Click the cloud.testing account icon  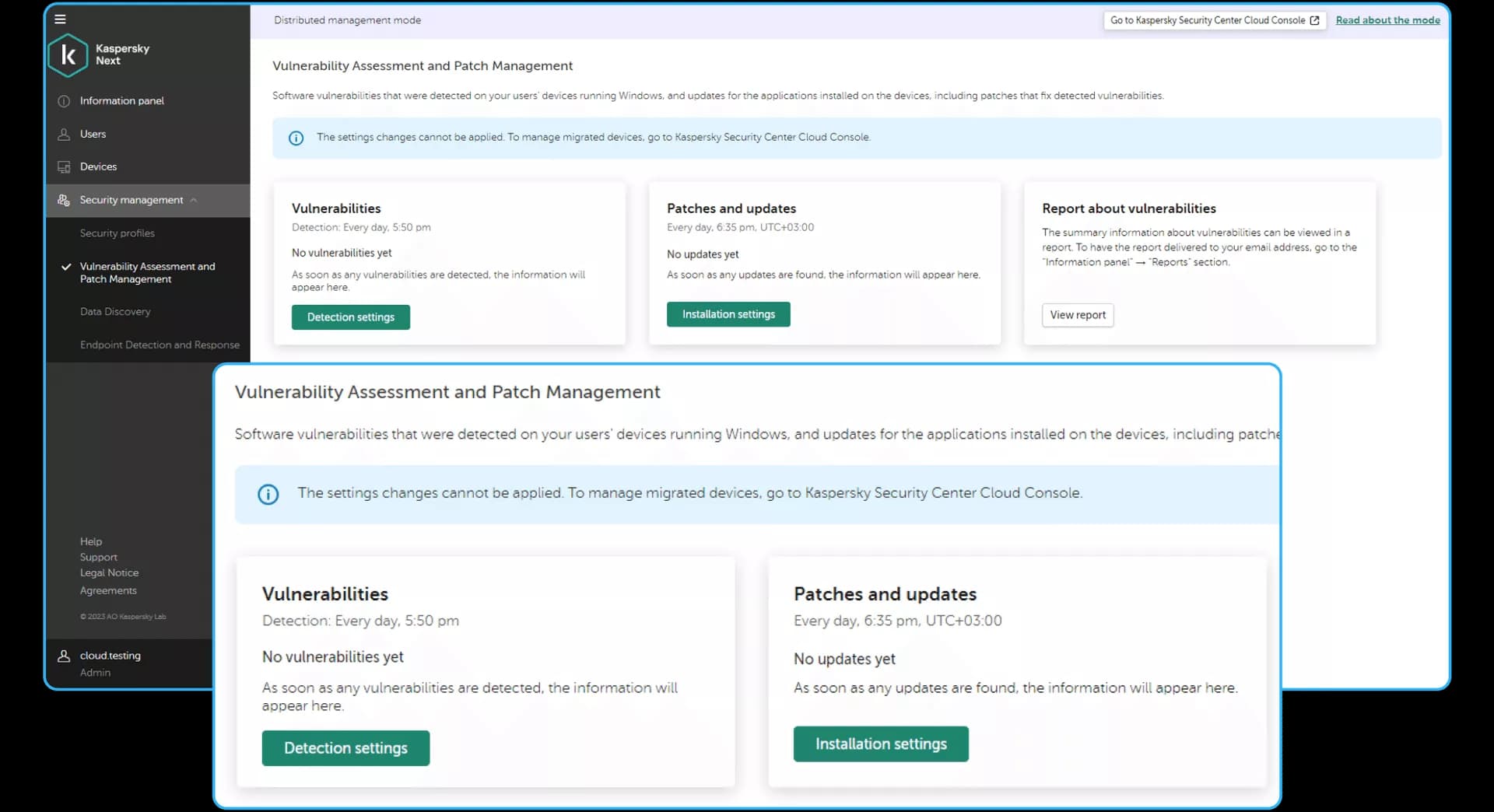coord(64,656)
